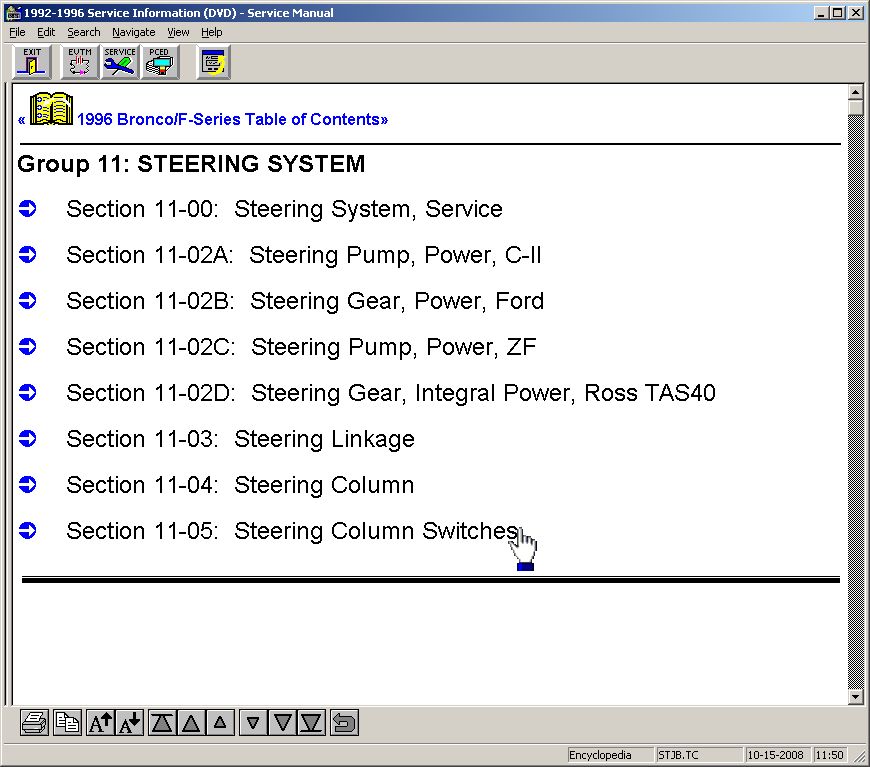Open the View menu
This screenshot has height=767, width=870.
click(x=178, y=32)
